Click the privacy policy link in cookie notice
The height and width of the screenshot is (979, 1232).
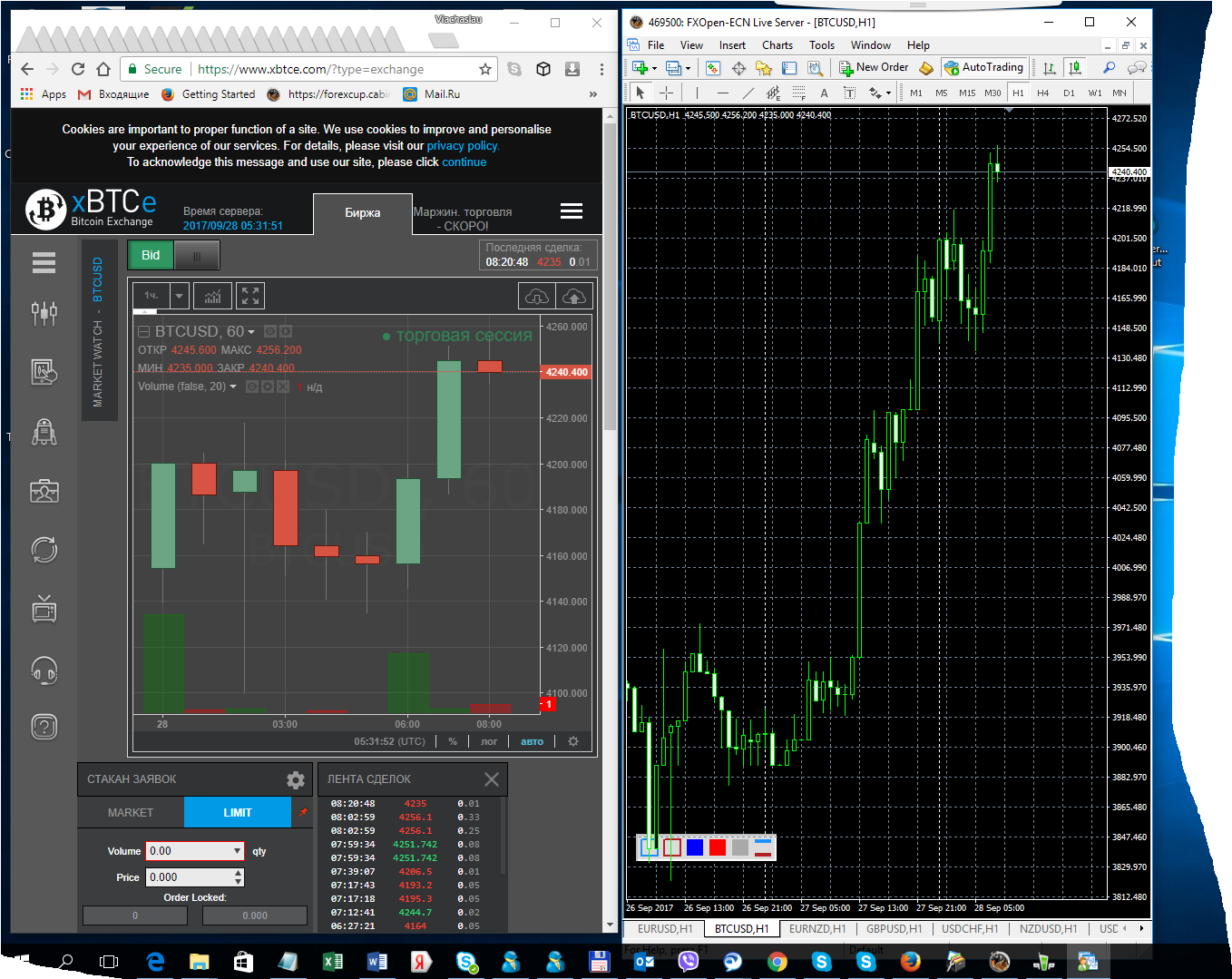pyautogui.click(x=462, y=146)
